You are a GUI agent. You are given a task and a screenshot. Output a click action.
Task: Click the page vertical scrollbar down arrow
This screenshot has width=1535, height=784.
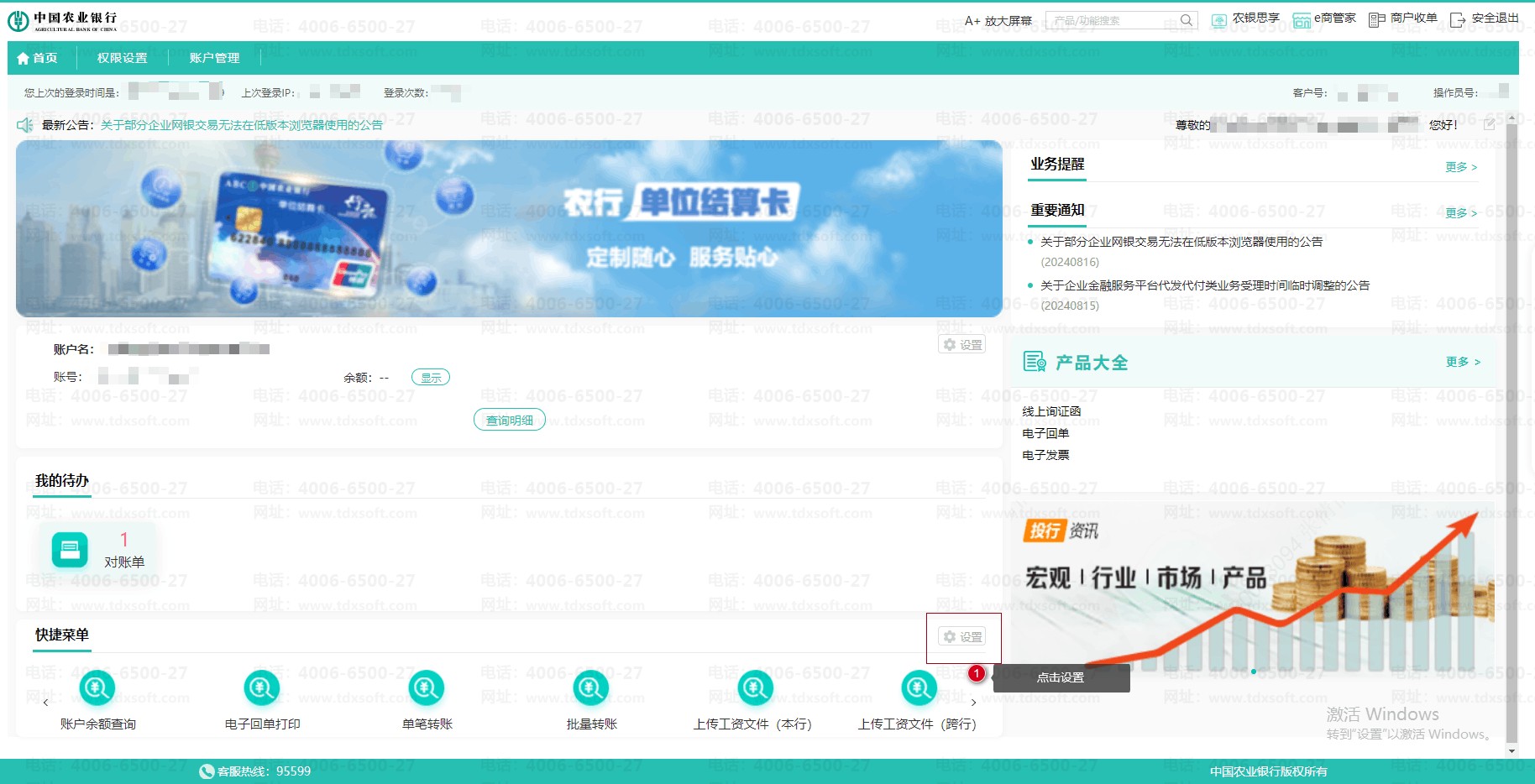click(1511, 751)
